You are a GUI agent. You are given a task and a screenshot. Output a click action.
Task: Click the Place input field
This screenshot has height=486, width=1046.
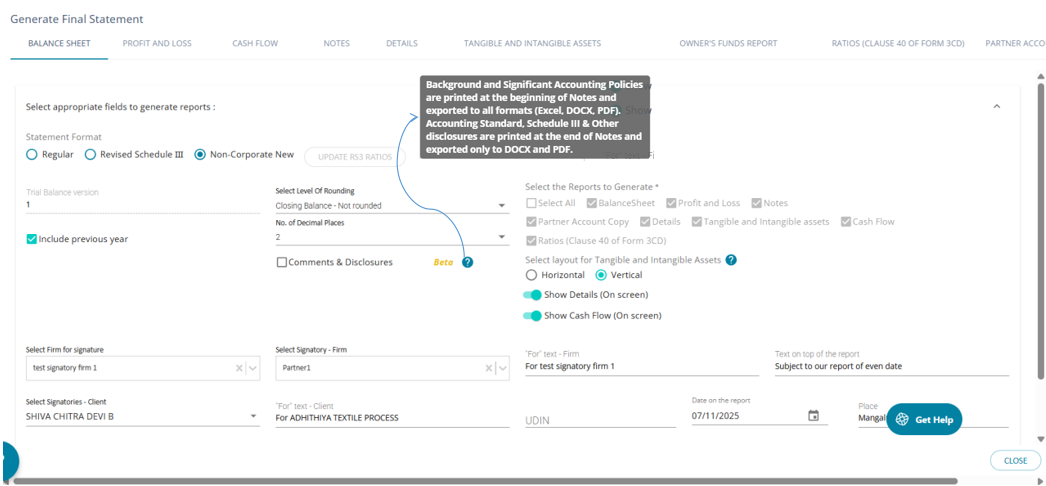coord(933,419)
